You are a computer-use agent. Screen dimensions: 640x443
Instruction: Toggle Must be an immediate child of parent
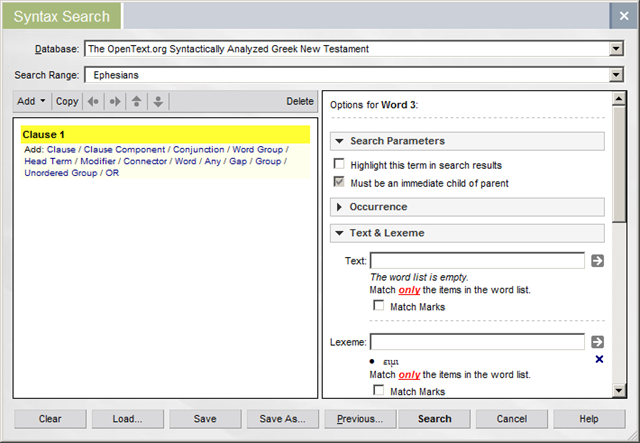coord(340,183)
